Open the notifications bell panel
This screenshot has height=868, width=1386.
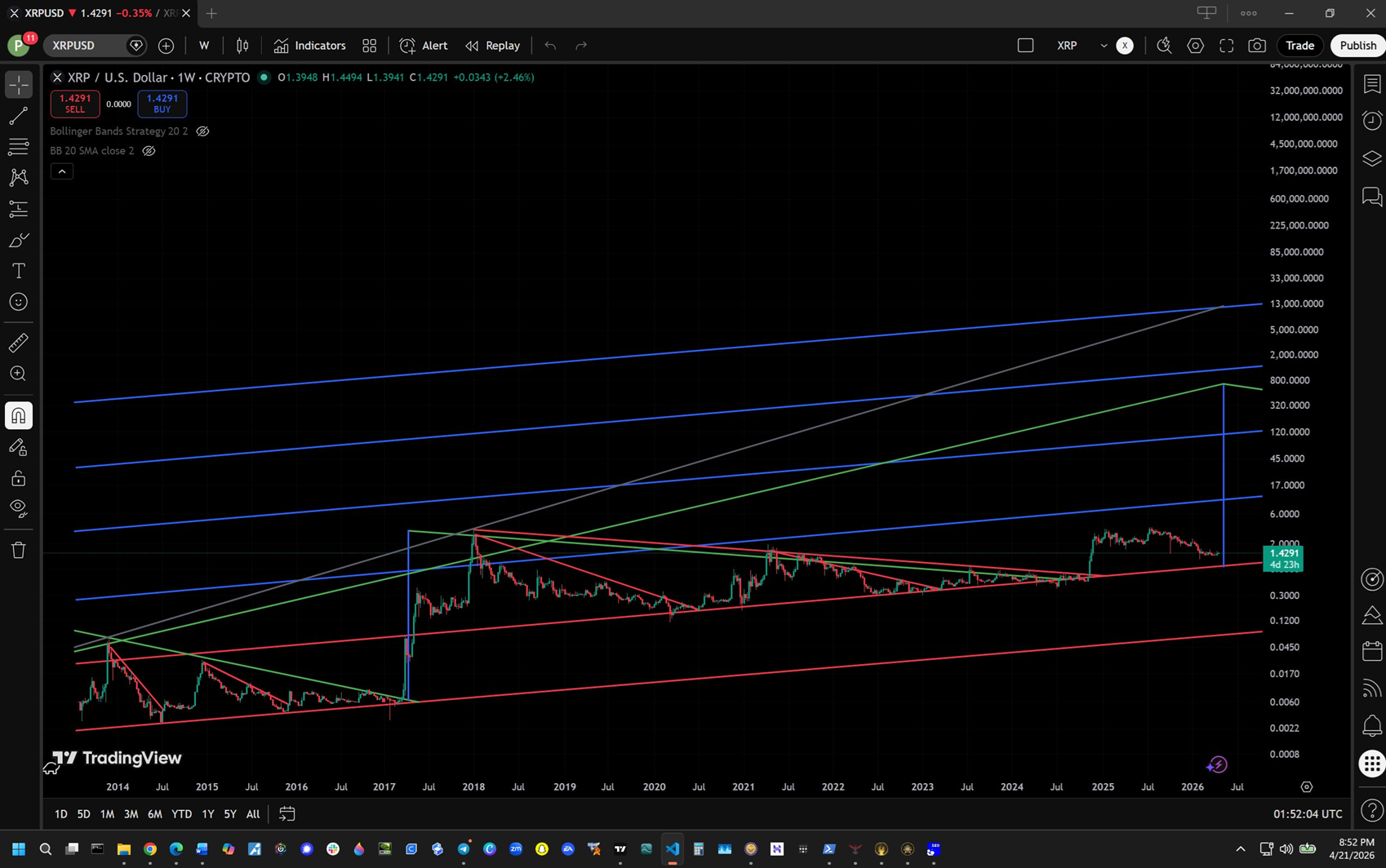[x=1372, y=725]
